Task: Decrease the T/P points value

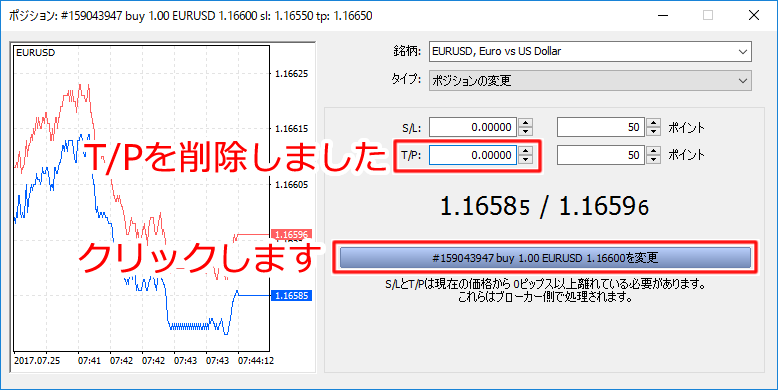Action: tap(654, 160)
